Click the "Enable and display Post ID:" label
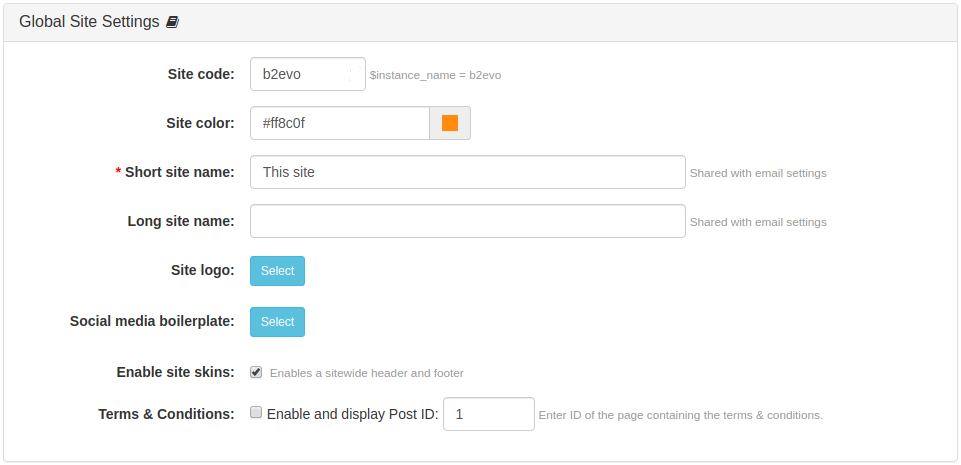The height and width of the screenshot is (465, 961). click(352, 414)
